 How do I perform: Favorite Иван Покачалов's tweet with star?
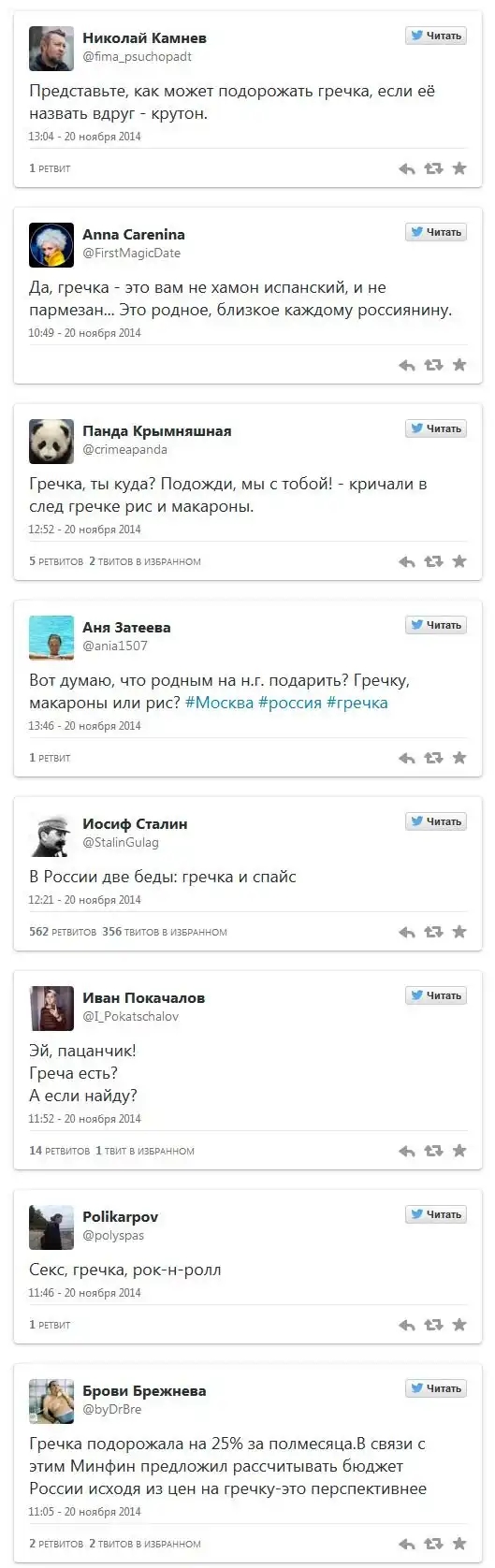pyautogui.click(x=459, y=1151)
